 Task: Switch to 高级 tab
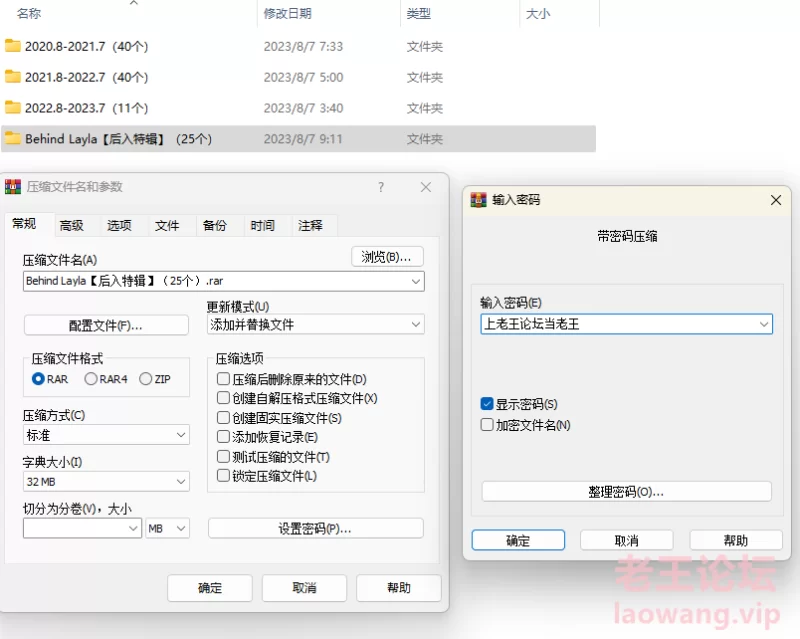pyautogui.click(x=71, y=226)
